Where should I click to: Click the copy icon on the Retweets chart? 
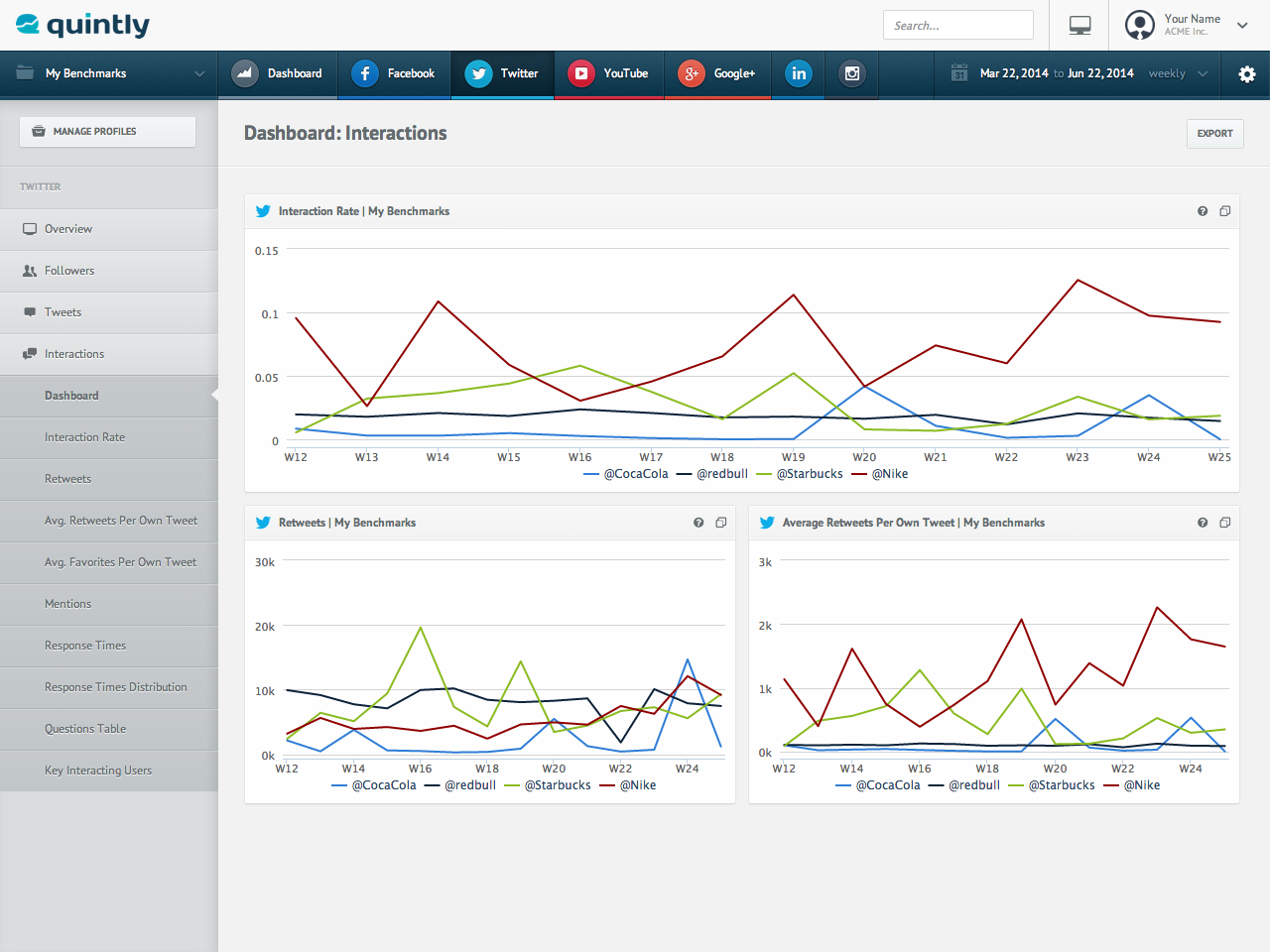[720, 523]
